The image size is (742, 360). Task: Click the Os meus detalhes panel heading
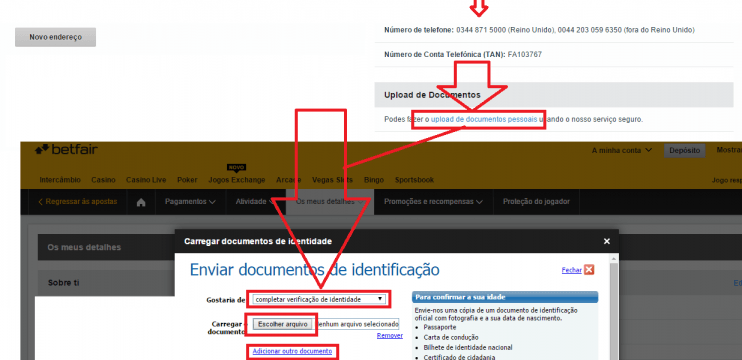click(x=84, y=247)
